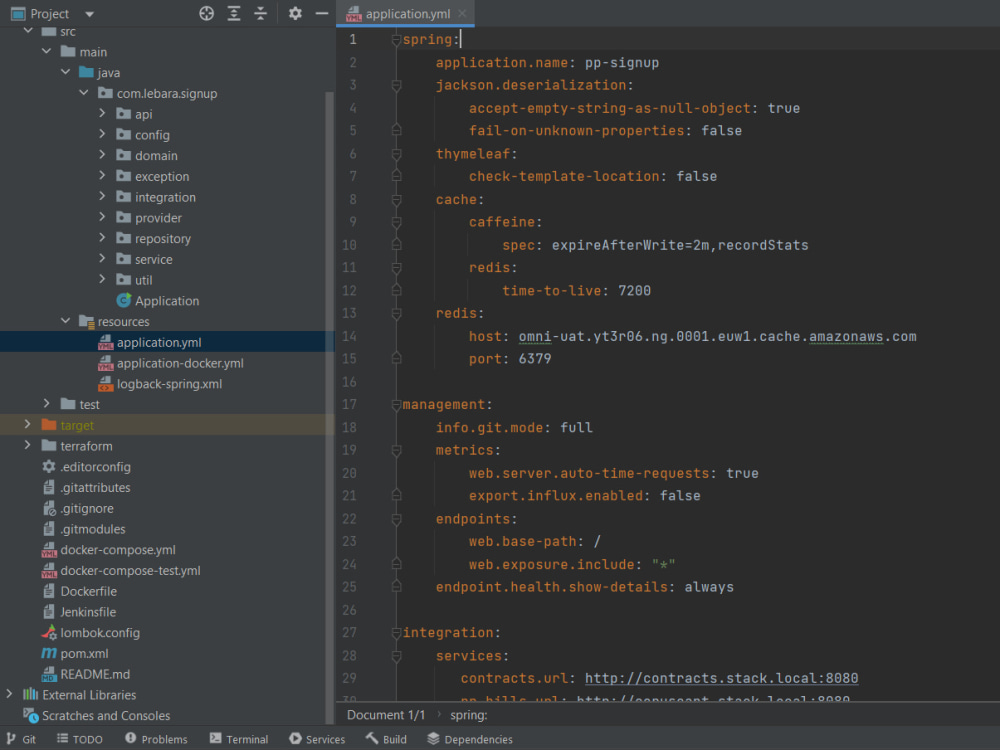1000x750 pixels.
Task: Select the Dockerfile
Action: tap(79, 591)
